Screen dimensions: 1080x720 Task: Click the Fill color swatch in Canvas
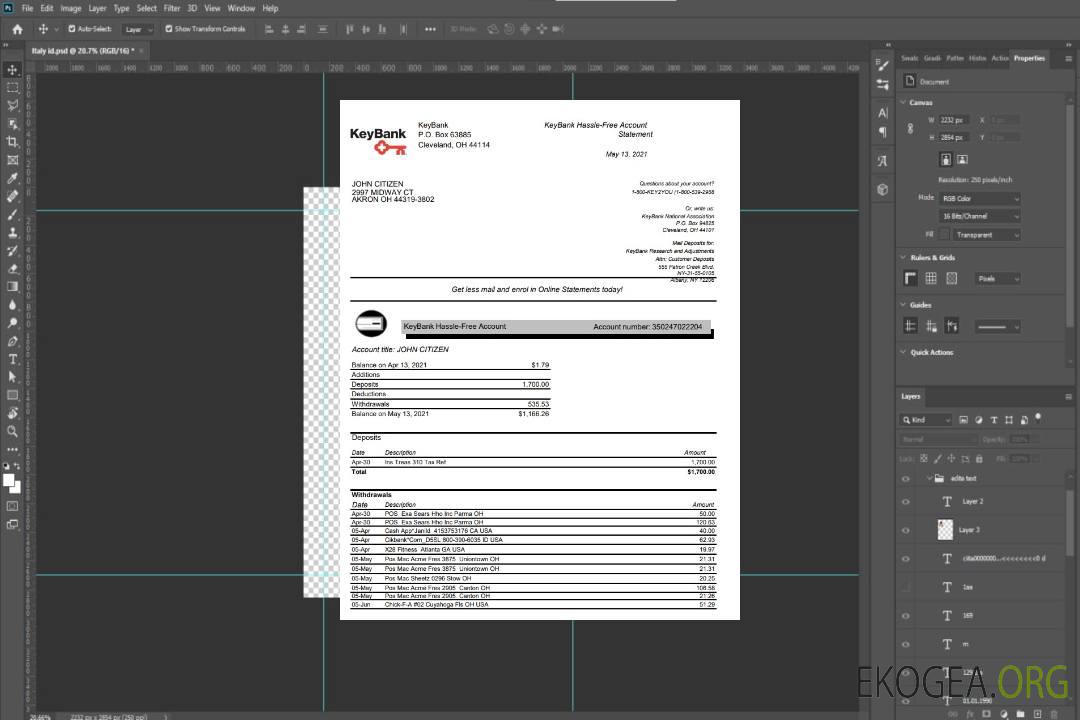[944, 235]
